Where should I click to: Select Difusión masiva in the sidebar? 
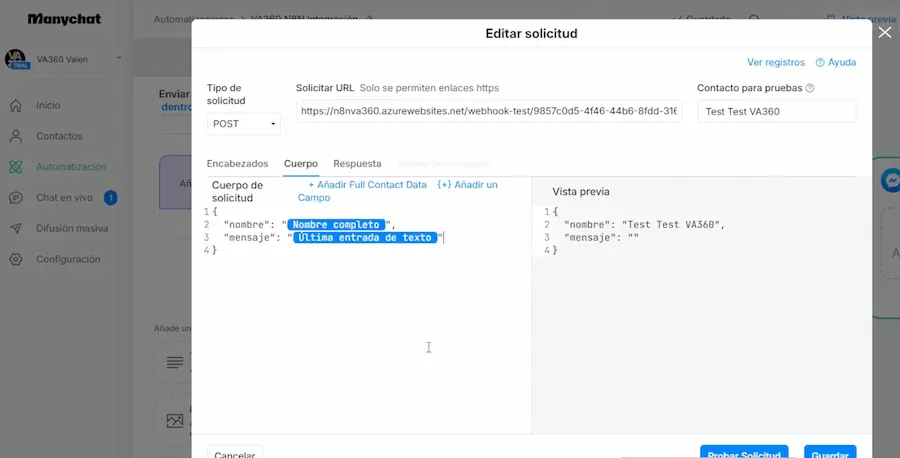[72, 228]
